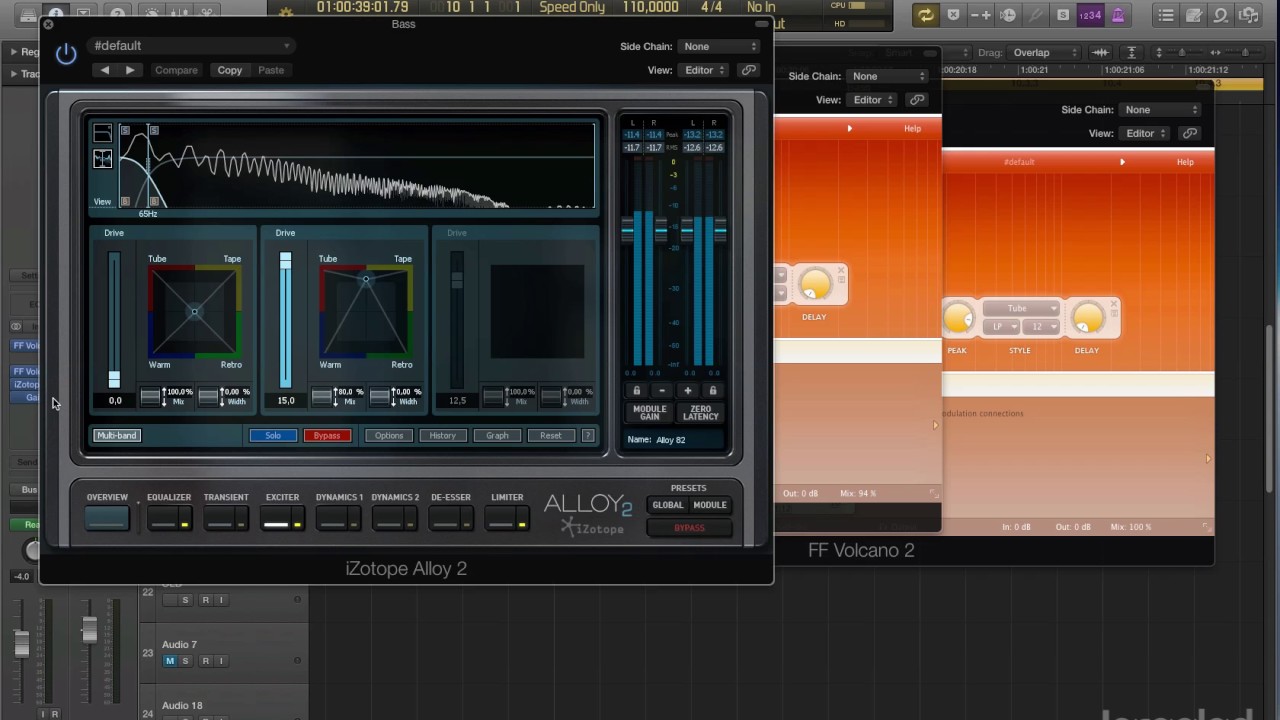
Task: Open the Limiter module
Action: (x=501, y=518)
